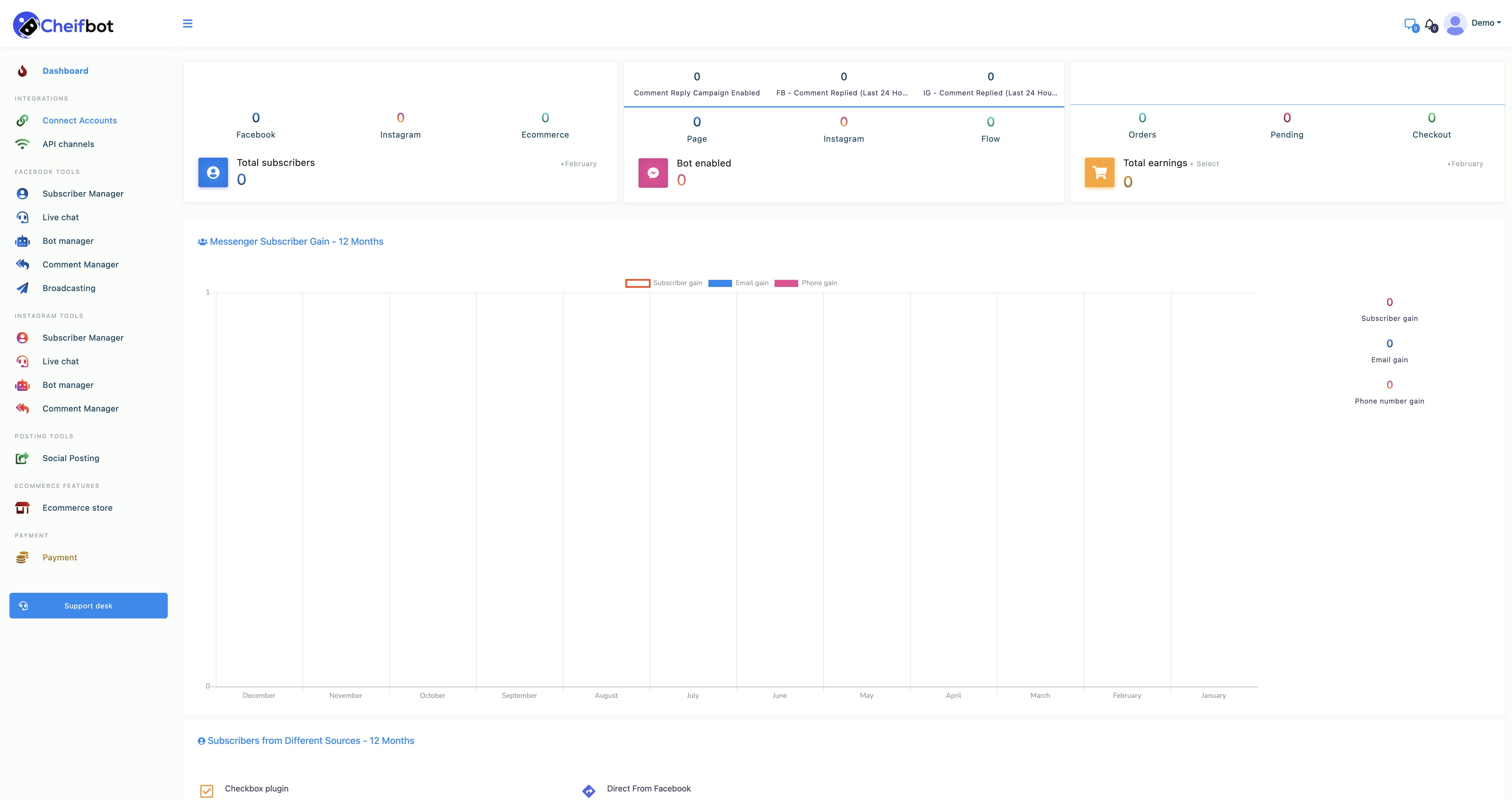Viewport: 1512px width, 800px height.
Task: Click the February arrow on Total subscribers
Action: 579,164
